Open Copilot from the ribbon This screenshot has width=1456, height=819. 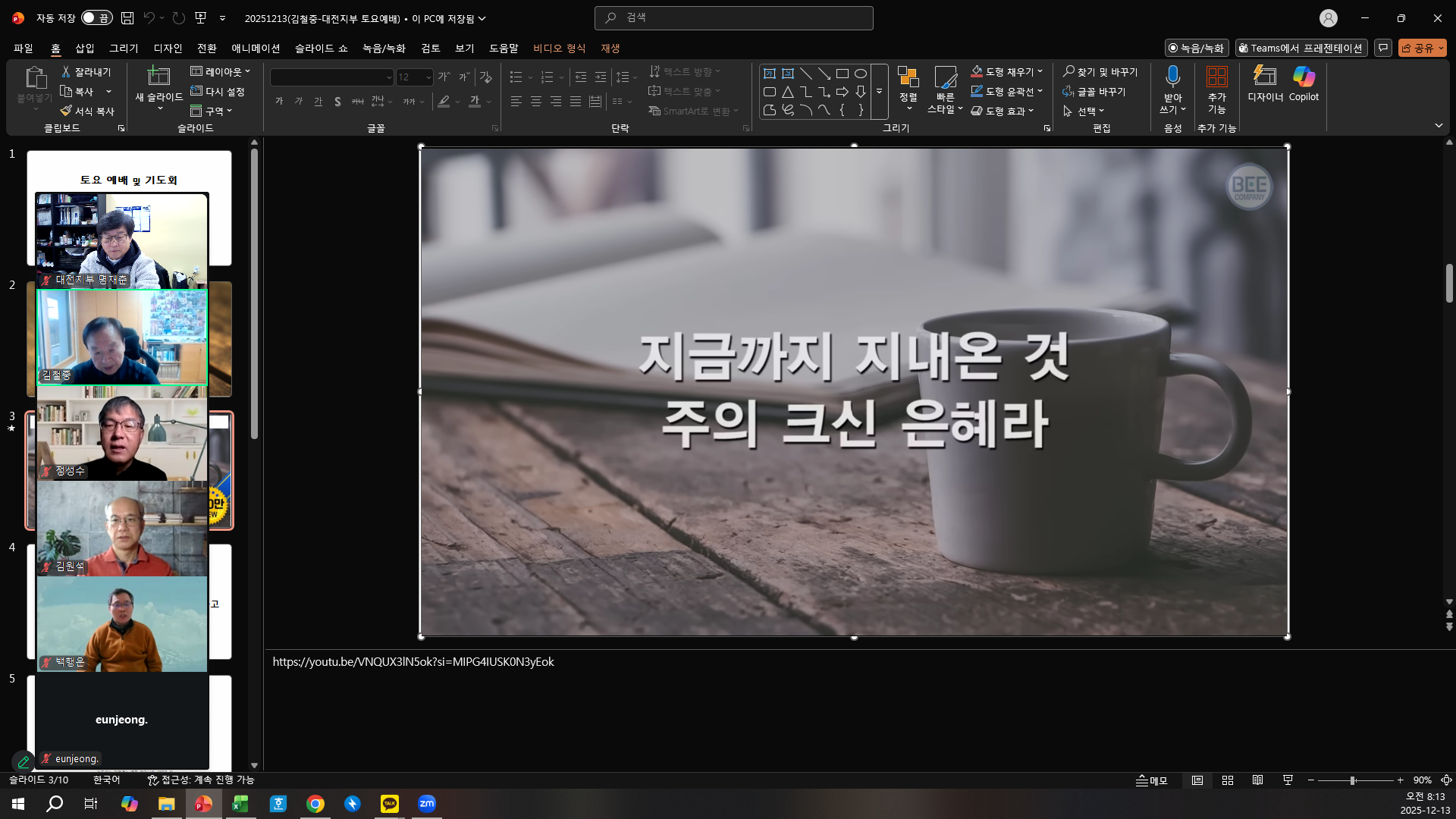click(x=1304, y=86)
